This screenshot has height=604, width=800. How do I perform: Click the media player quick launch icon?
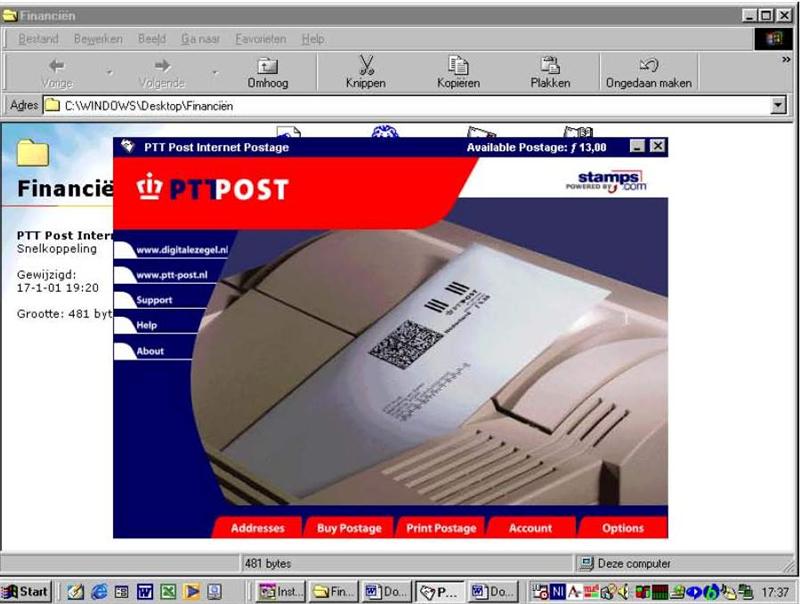tap(191, 592)
